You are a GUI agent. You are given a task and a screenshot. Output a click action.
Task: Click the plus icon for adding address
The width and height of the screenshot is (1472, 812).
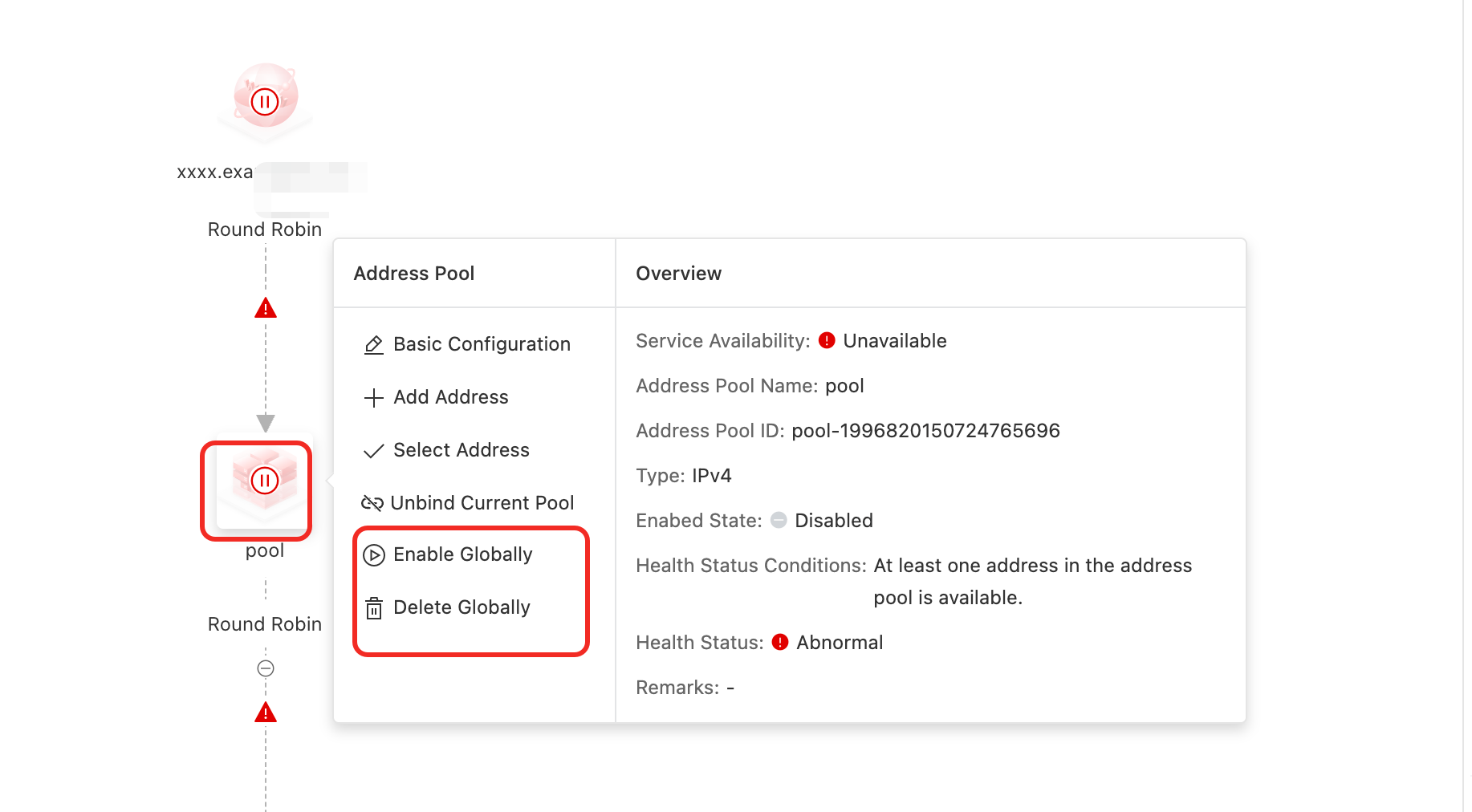pos(374,398)
